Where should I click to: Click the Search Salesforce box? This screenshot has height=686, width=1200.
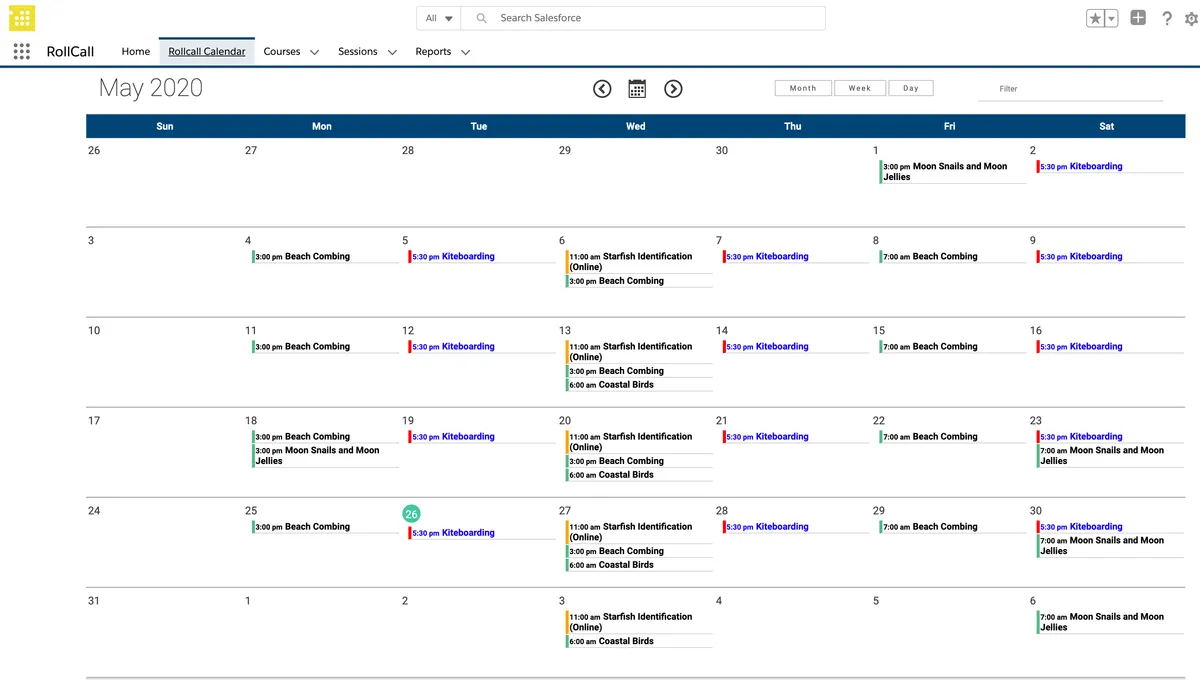click(x=643, y=18)
